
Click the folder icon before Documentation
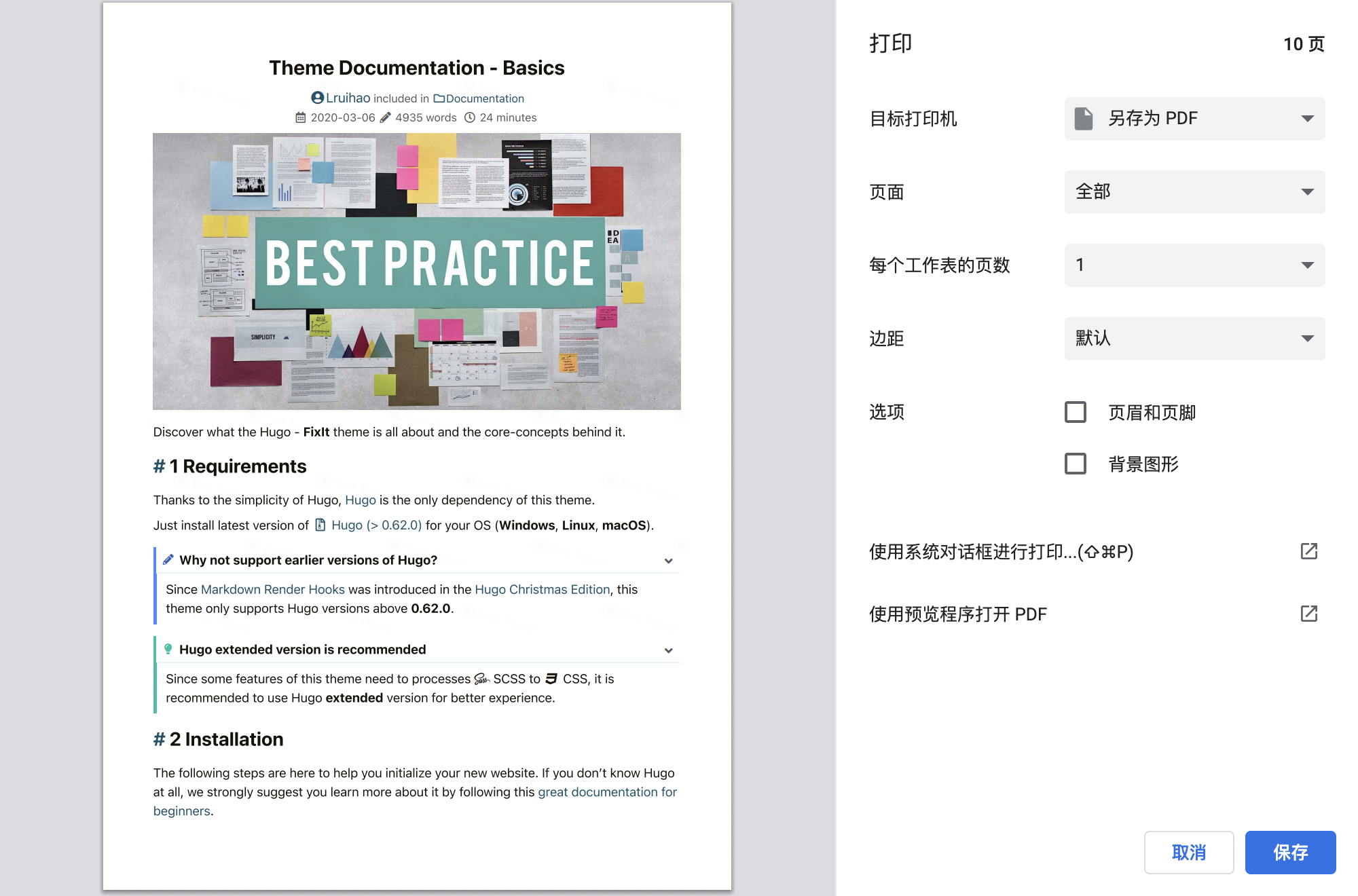pyautogui.click(x=439, y=98)
